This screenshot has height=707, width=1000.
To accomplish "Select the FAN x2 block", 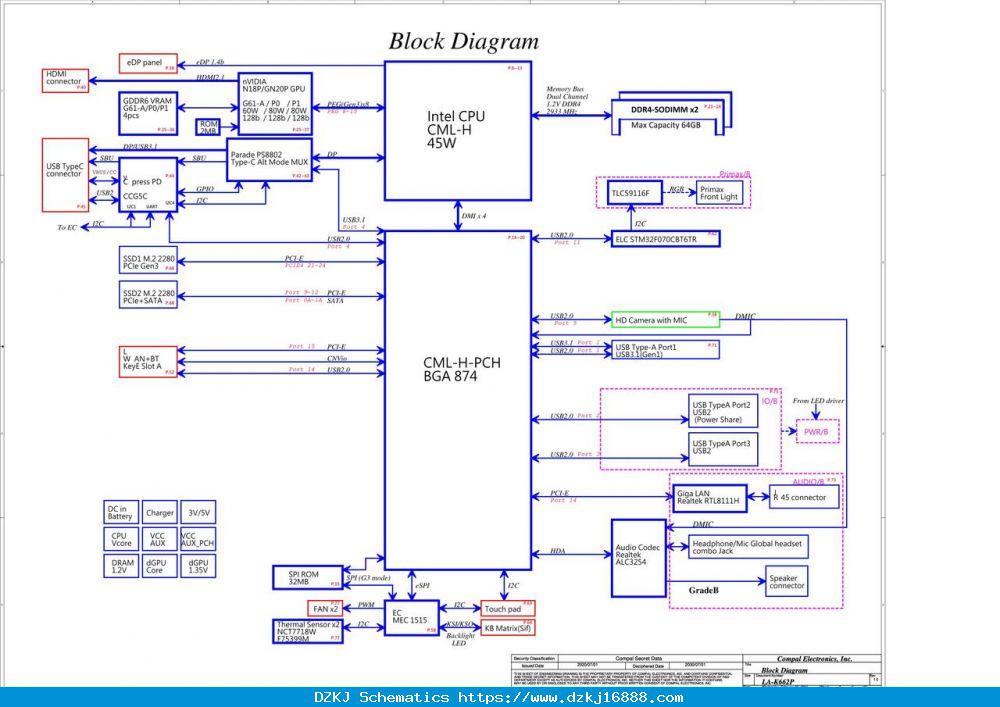I will tap(325, 608).
